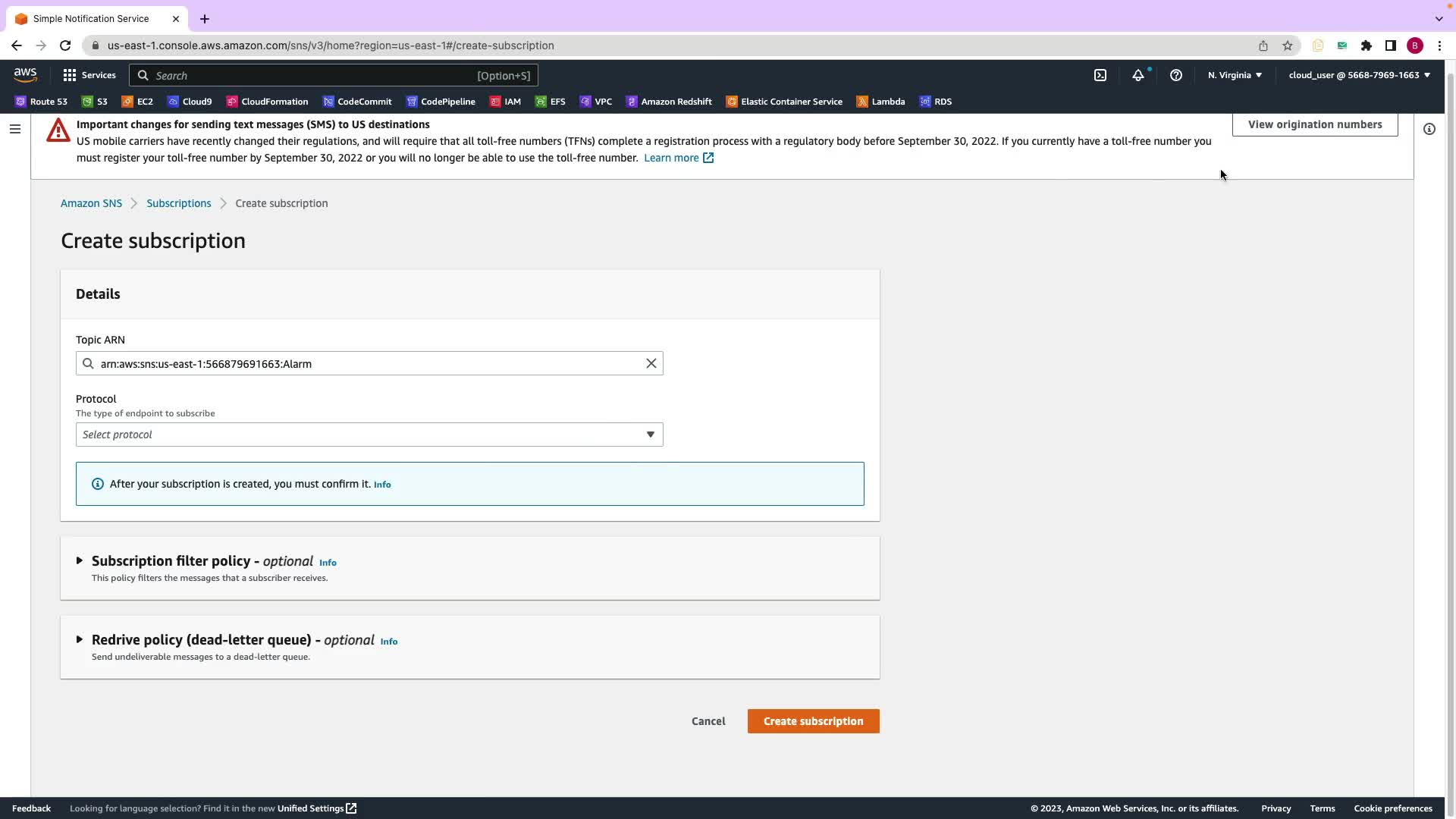
Task: Open the N. Virginia region selector
Action: click(1234, 75)
